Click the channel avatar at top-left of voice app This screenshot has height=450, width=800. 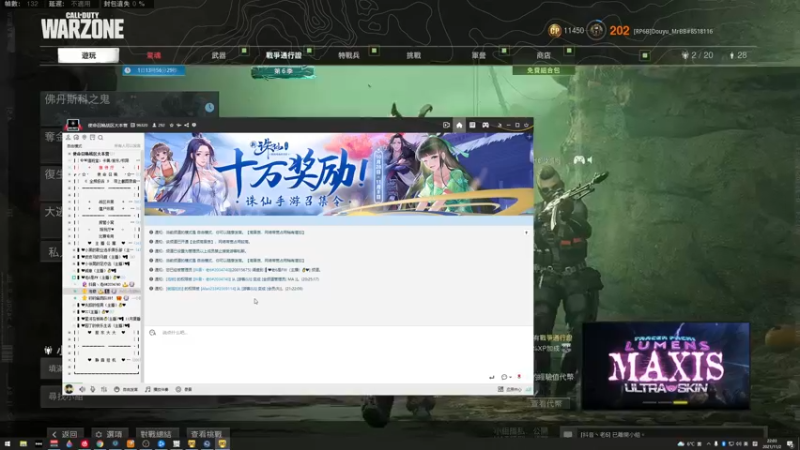pyautogui.click(x=72, y=125)
